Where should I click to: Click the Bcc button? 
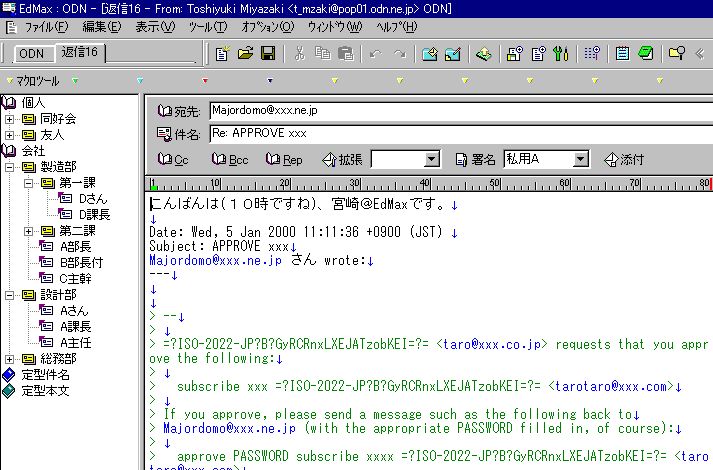(230, 160)
